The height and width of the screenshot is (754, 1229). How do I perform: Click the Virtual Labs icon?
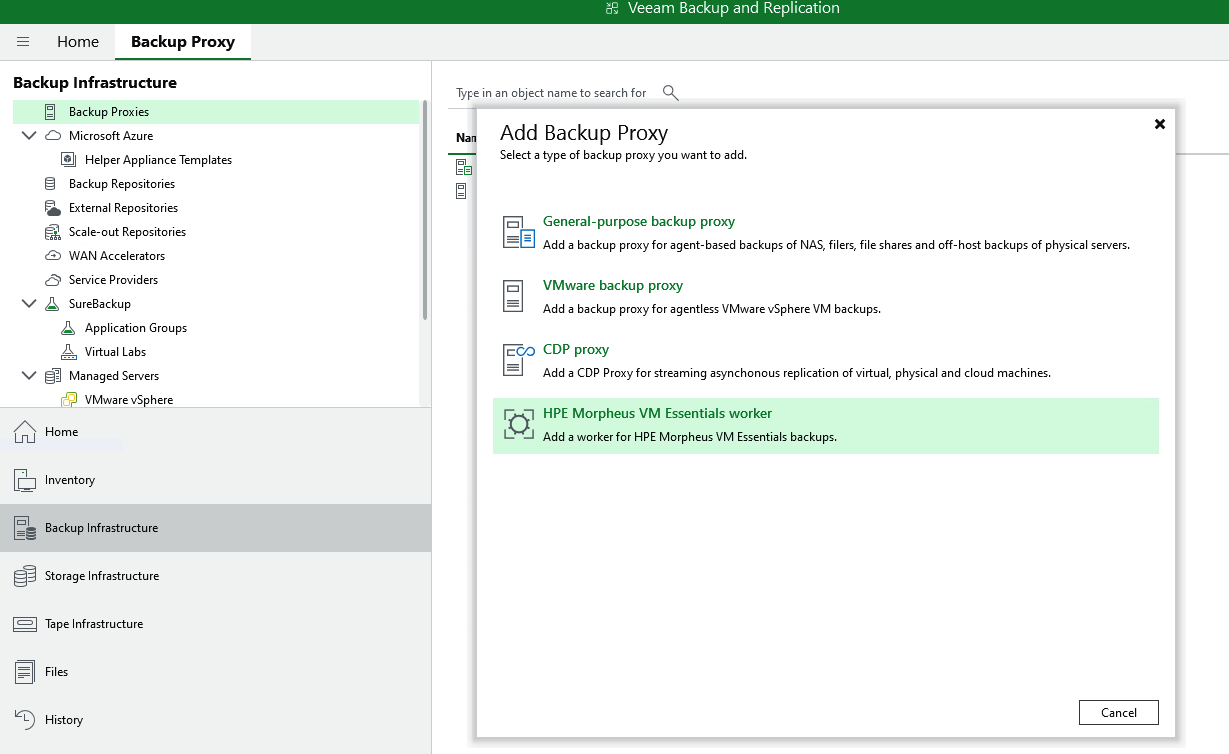click(69, 352)
